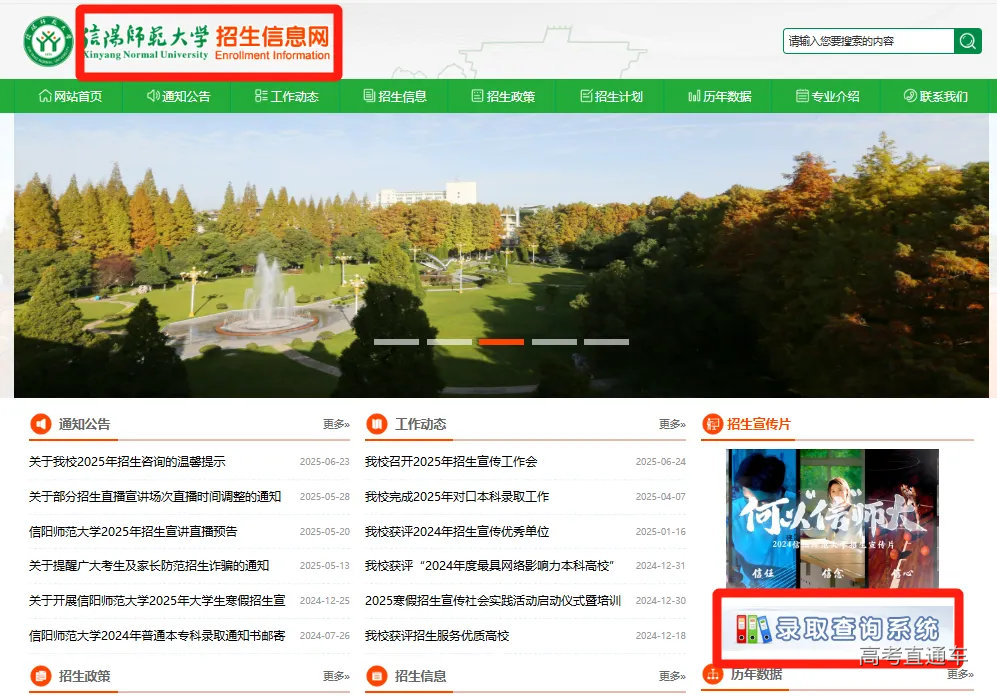The height and width of the screenshot is (696, 997).
Task: Click the phone icon beside 联系我们
Action: point(911,96)
